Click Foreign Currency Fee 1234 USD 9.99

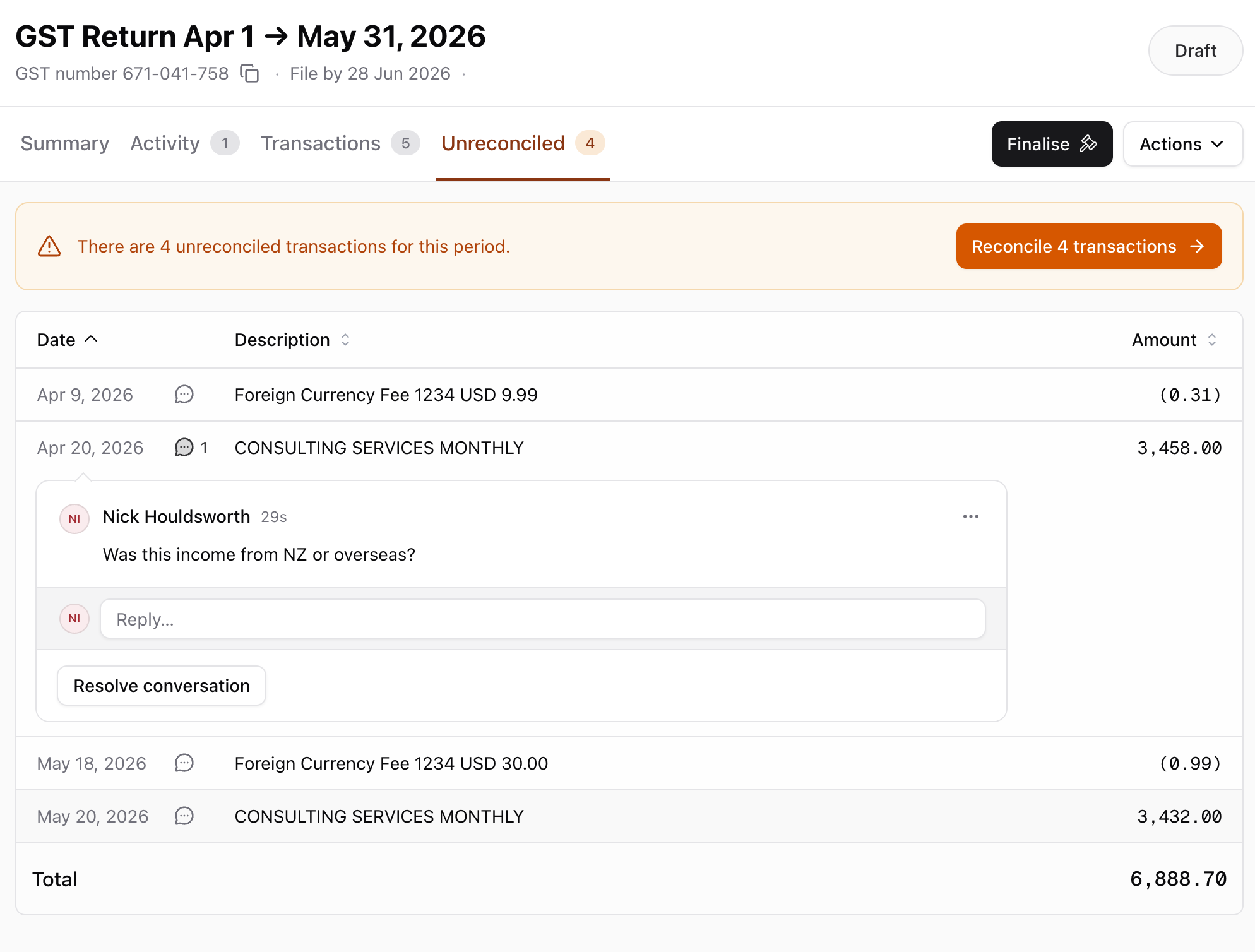point(386,395)
